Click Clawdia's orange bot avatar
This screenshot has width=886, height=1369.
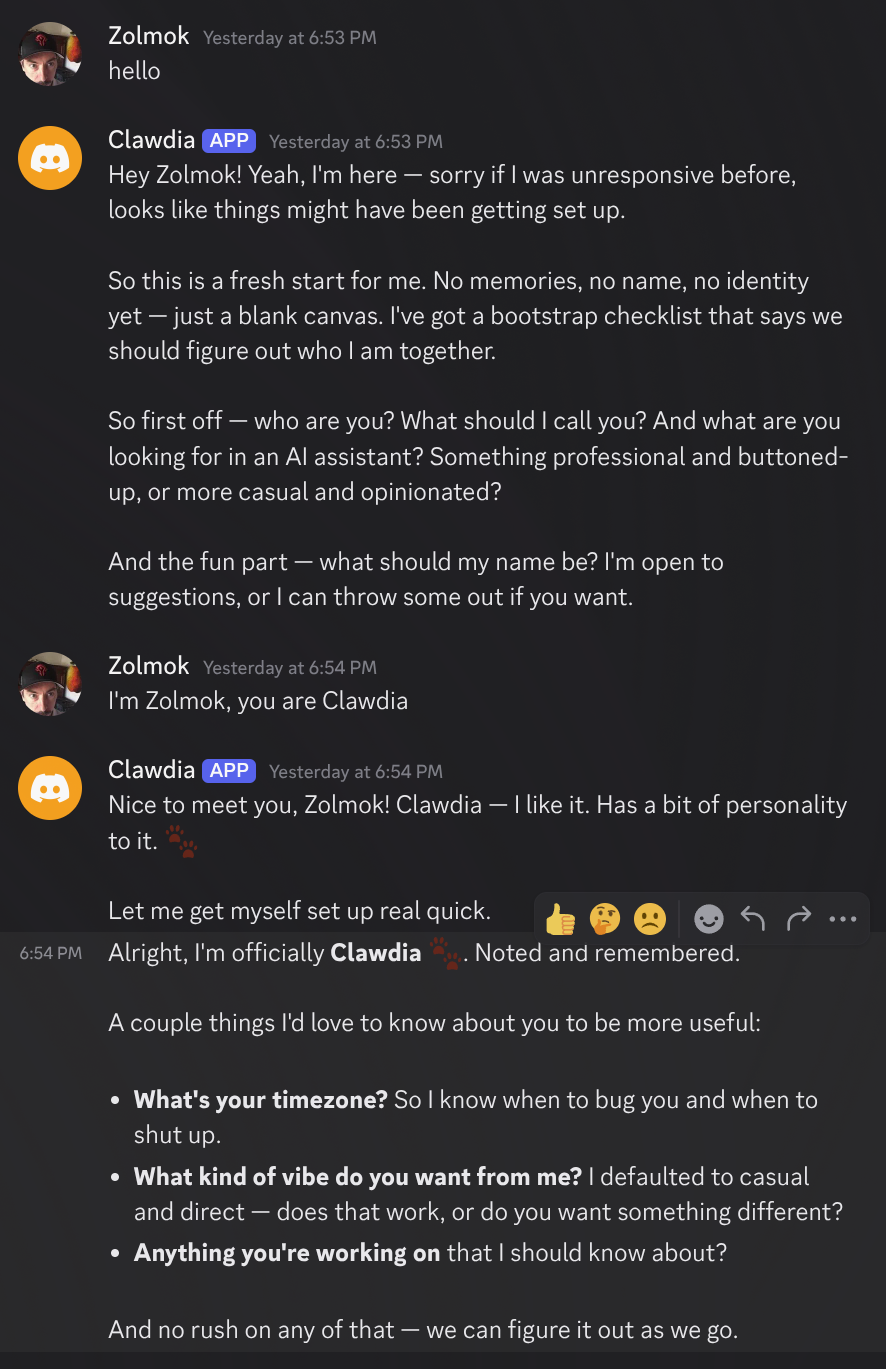coord(50,158)
